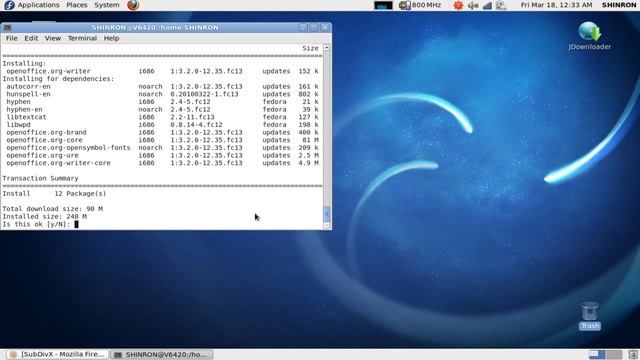640x360 pixels.
Task: Maximize the terminal window
Action: [314, 27]
